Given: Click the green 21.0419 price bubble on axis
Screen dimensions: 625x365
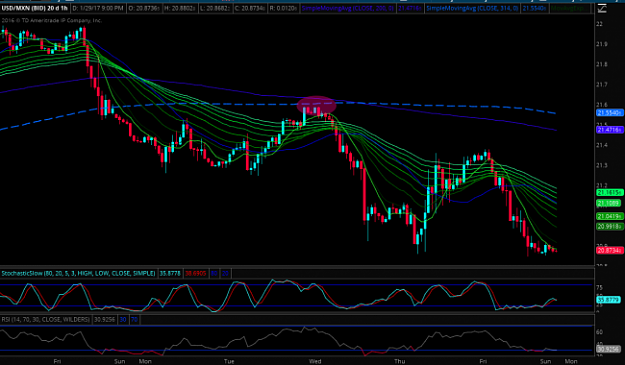Looking at the screenshot, I should point(609,216).
